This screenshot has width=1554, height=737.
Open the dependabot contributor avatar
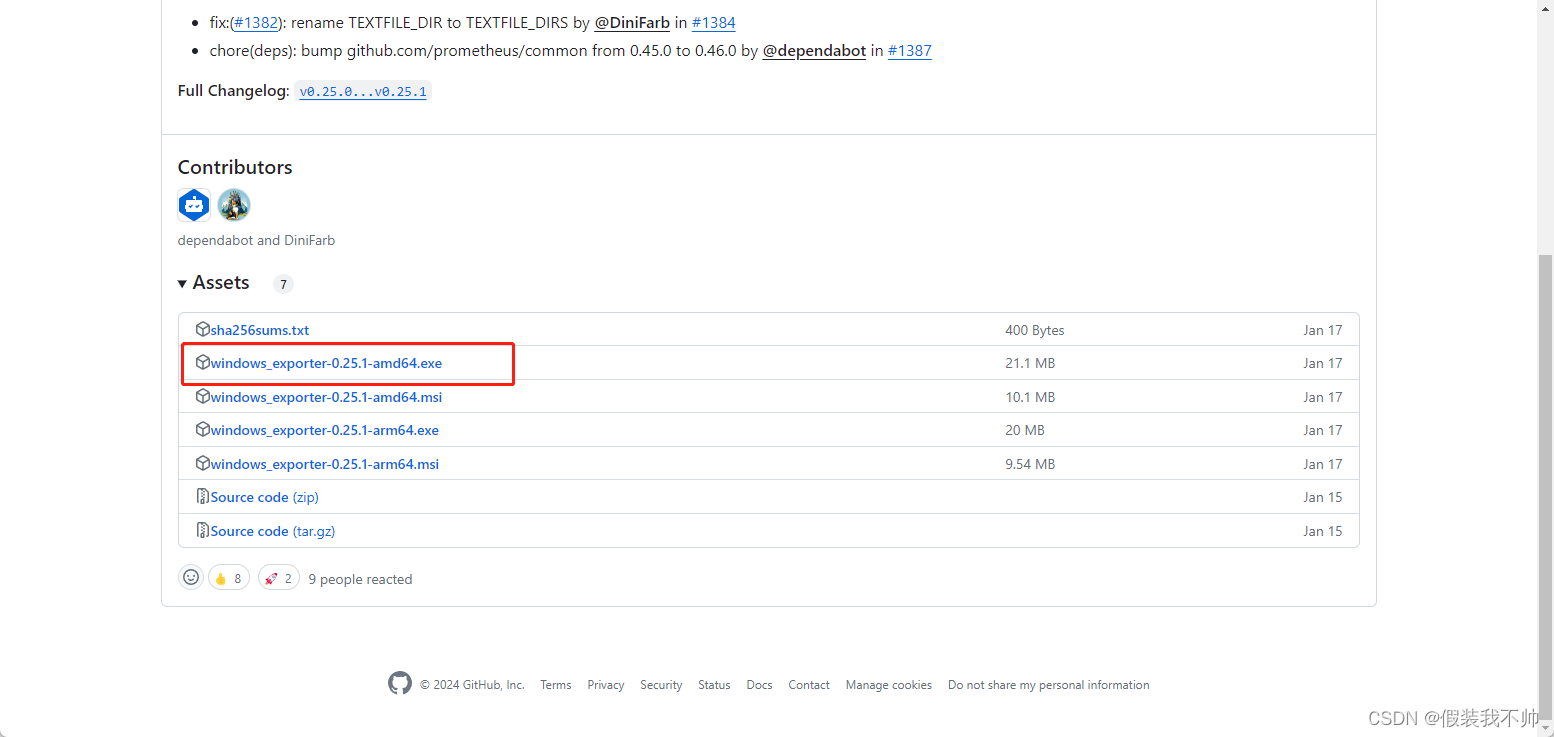pyautogui.click(x=194, y=205)
